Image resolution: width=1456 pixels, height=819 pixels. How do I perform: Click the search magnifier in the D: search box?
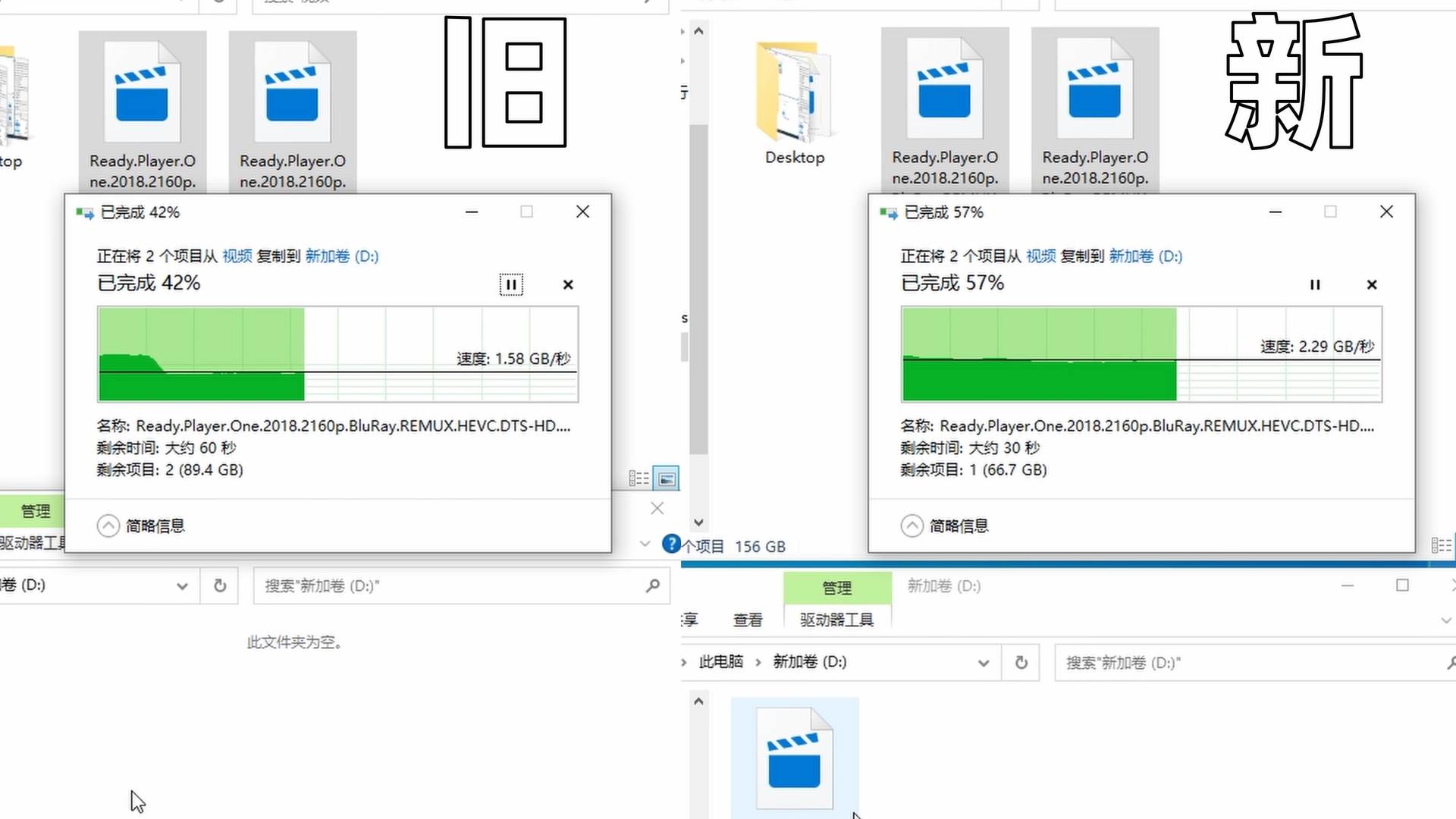(652, 585)
